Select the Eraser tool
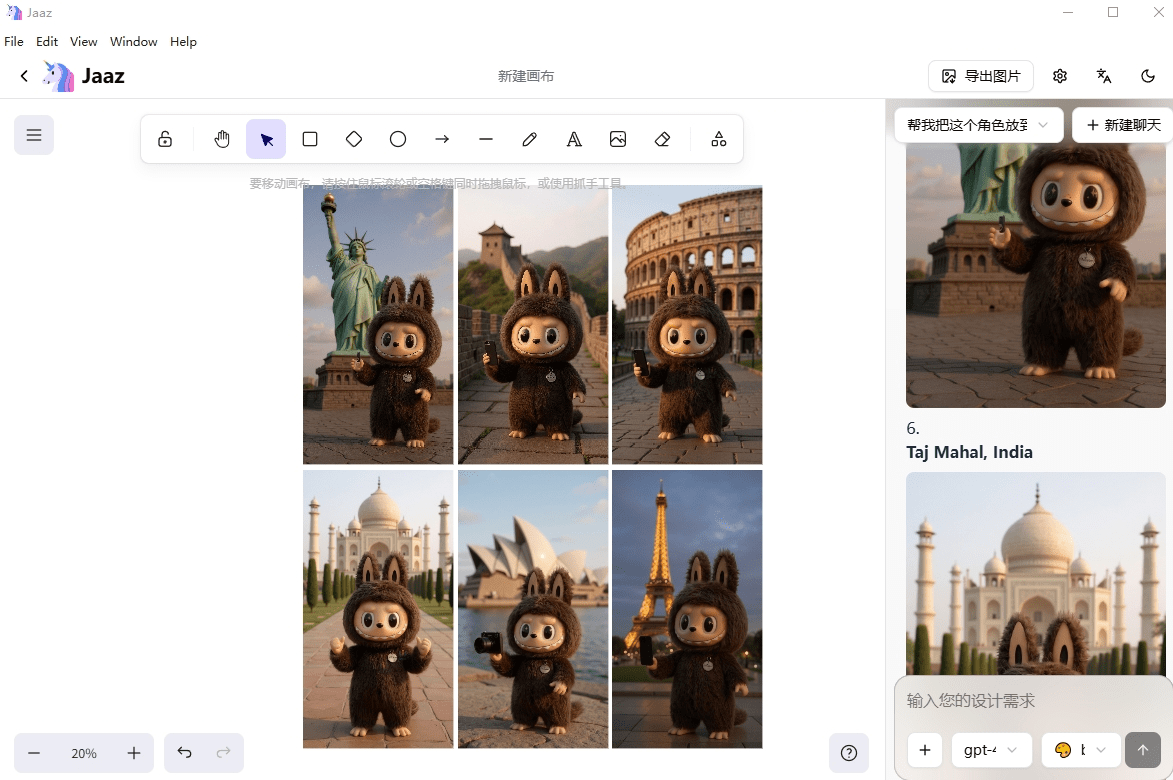The image size is (1173, 780). tap(662, 140)
